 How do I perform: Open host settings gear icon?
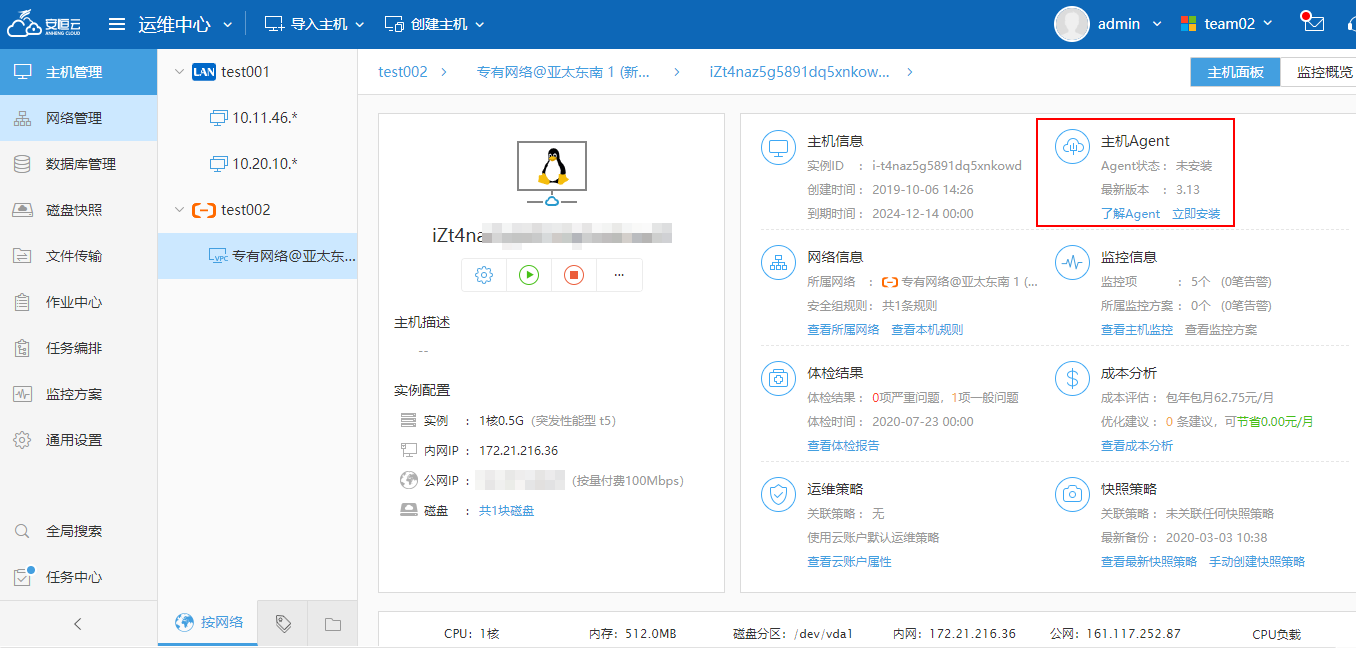484,274
